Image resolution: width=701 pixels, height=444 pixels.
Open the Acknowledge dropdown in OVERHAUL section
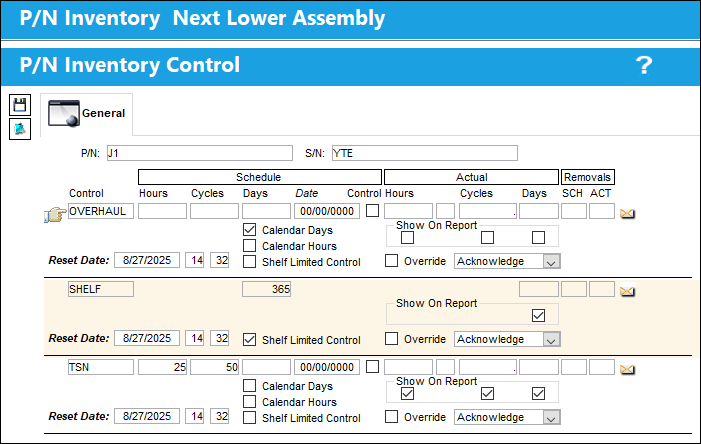point(507,261)
